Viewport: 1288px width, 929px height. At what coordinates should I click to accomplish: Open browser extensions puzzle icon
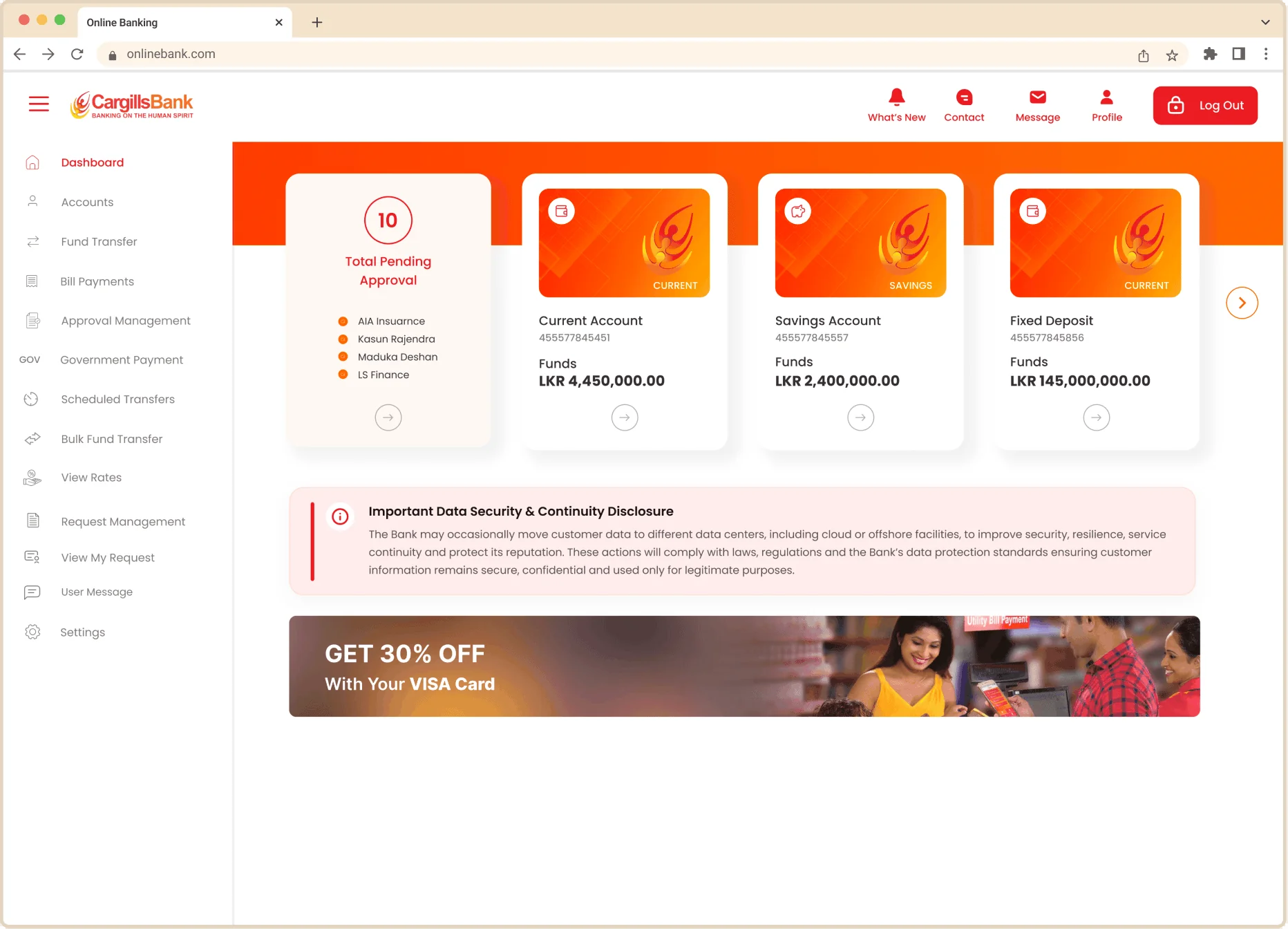click(x=1210, y=54)
